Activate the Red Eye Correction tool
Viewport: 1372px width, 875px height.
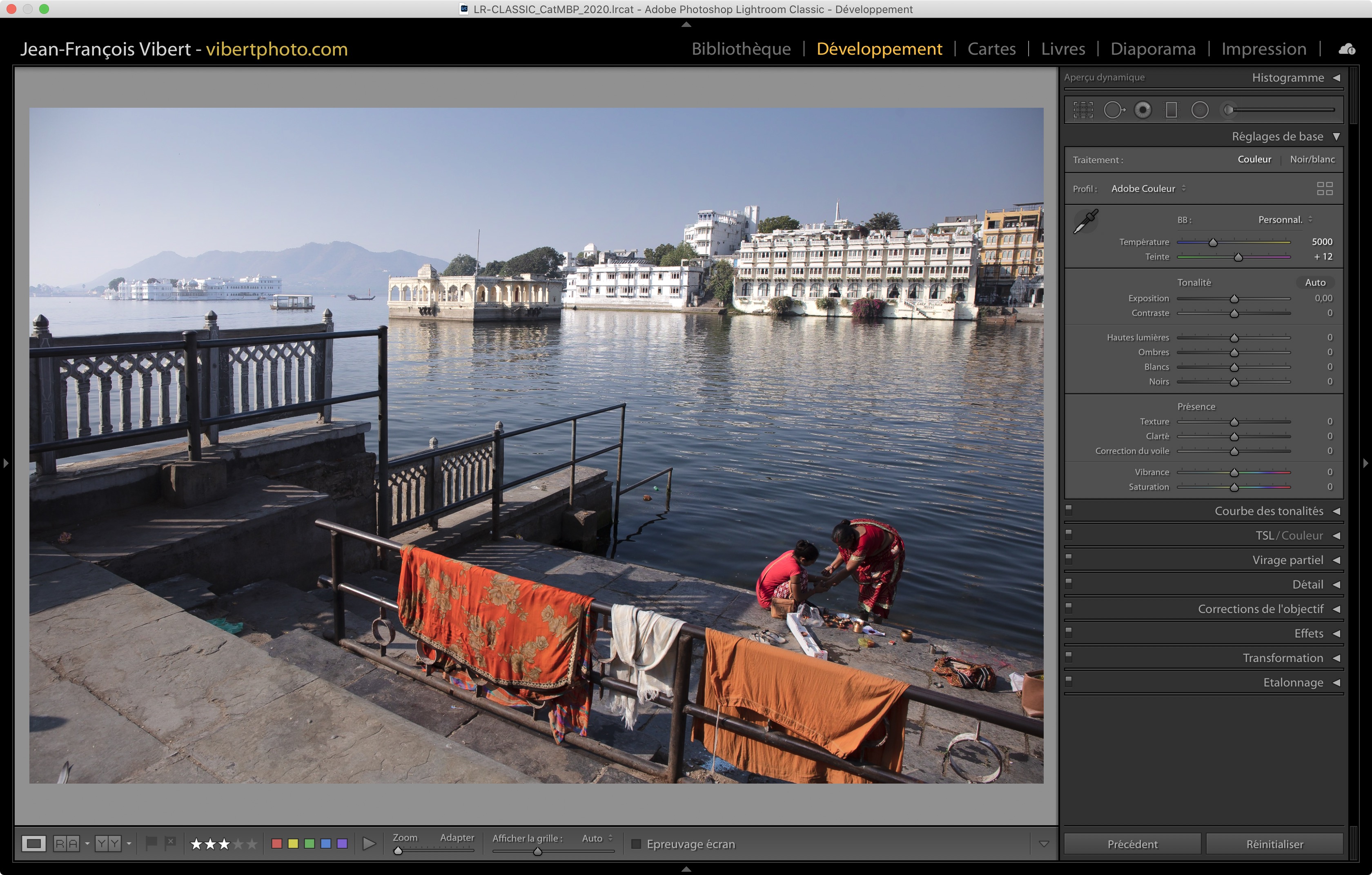pos(1143,110)
